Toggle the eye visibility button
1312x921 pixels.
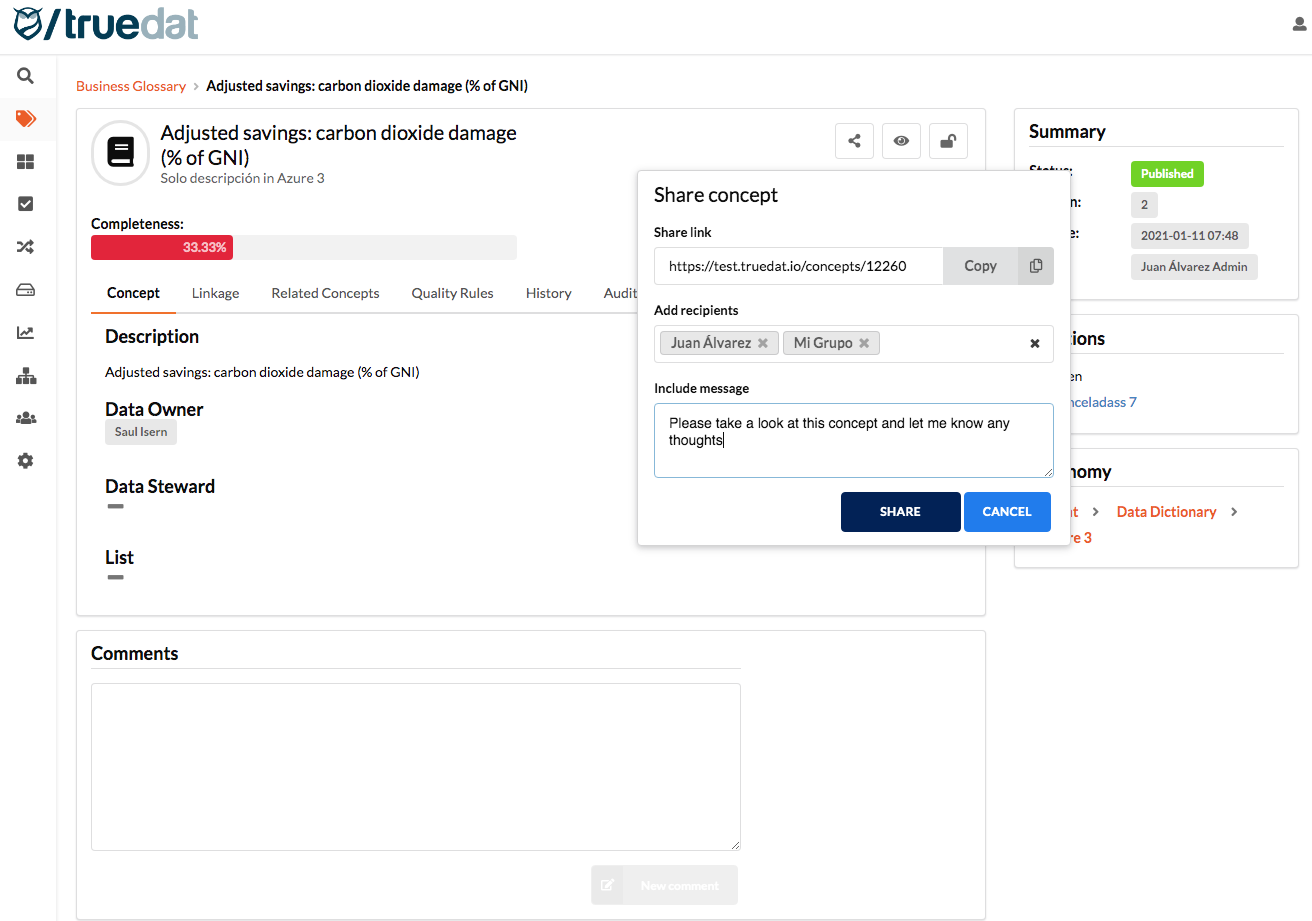901,142
